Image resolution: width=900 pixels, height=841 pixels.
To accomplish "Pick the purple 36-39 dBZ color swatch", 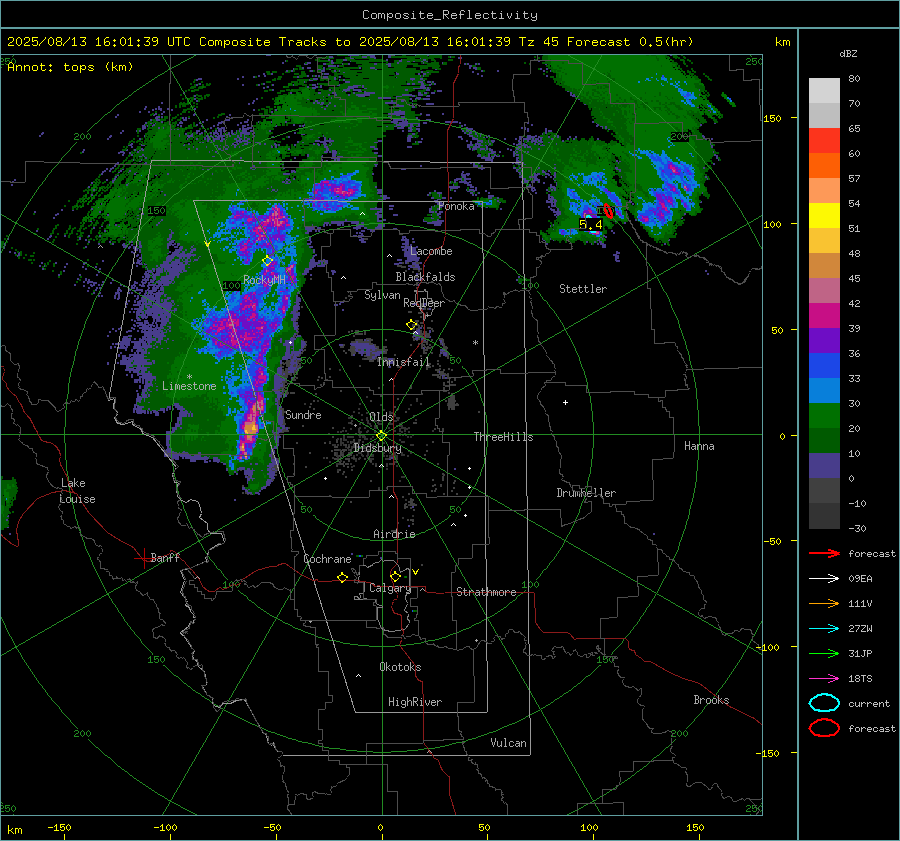I will pos(824,340).
